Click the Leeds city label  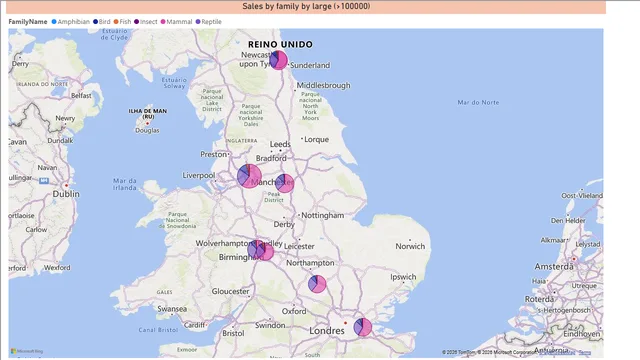pos(280,144)
